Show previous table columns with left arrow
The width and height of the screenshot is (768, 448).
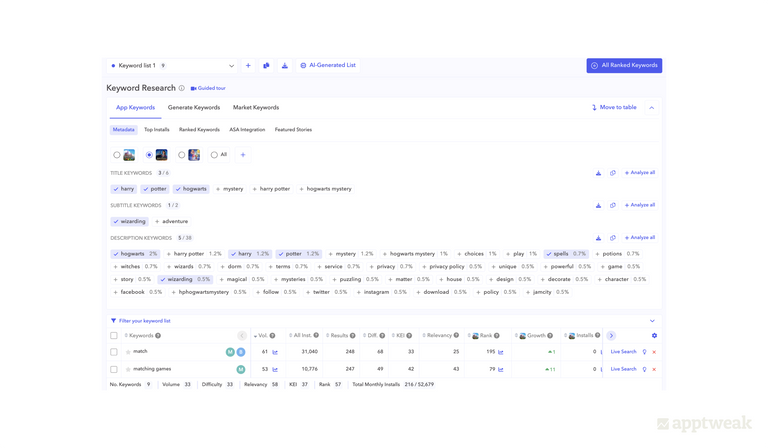click(242, 335)
